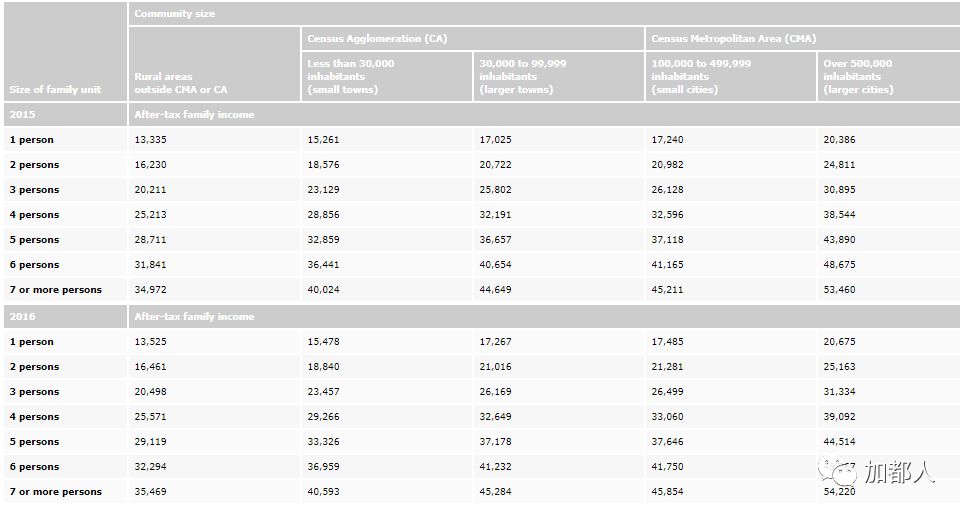Viewport: 967px width, 515px height.
Task: Select the 2016 year row label
Action: 22,317
